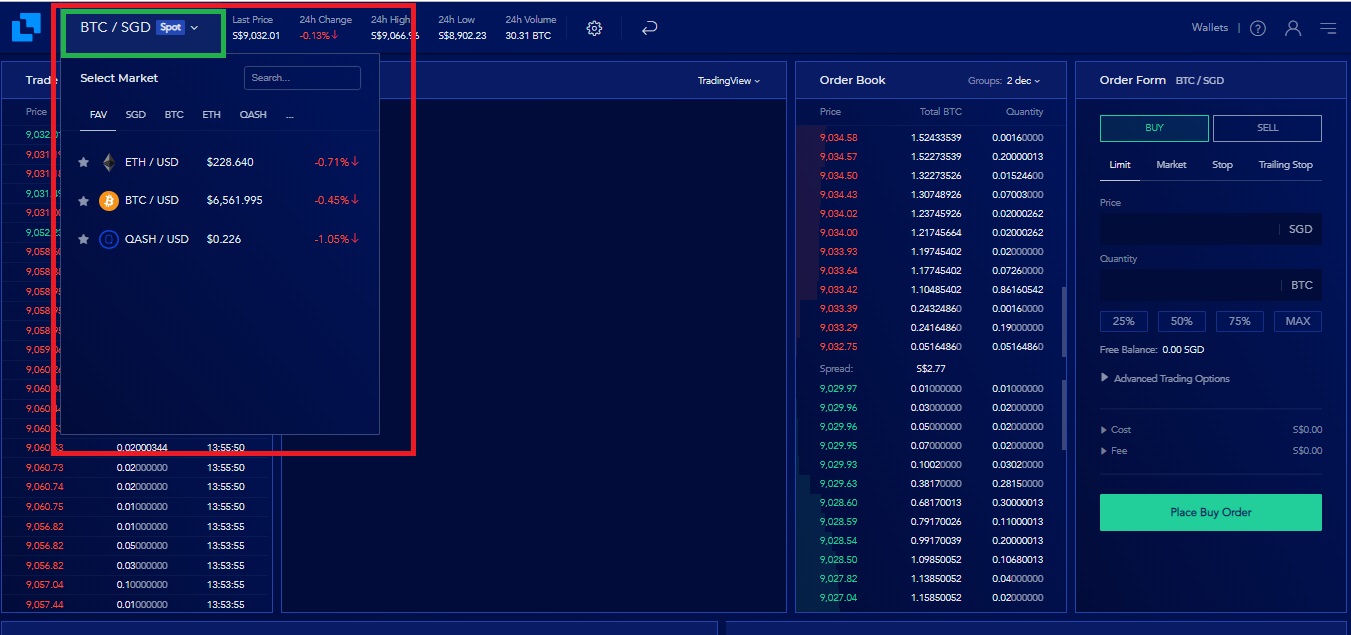This screenshot has width=1351, height=635.
Task: Open the user account icon
Action: click(1293, 28)
